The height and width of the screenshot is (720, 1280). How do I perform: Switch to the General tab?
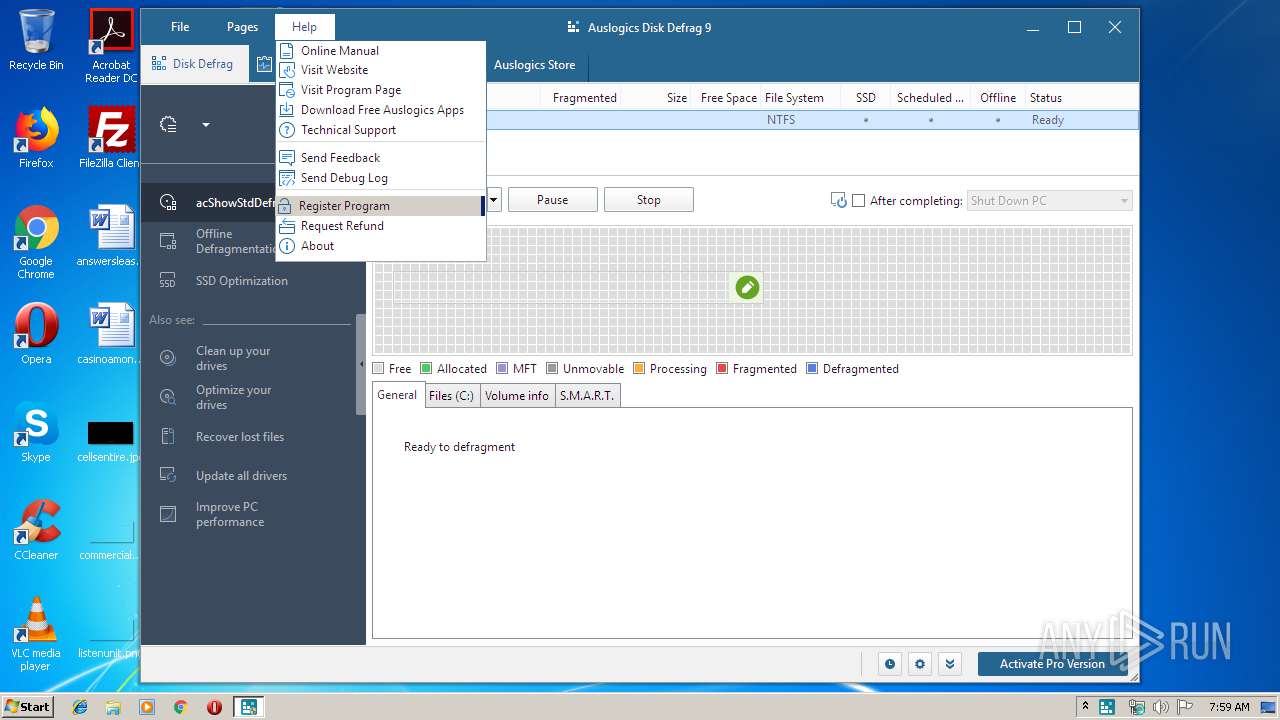pyautogui.click(x=397, y=395)
